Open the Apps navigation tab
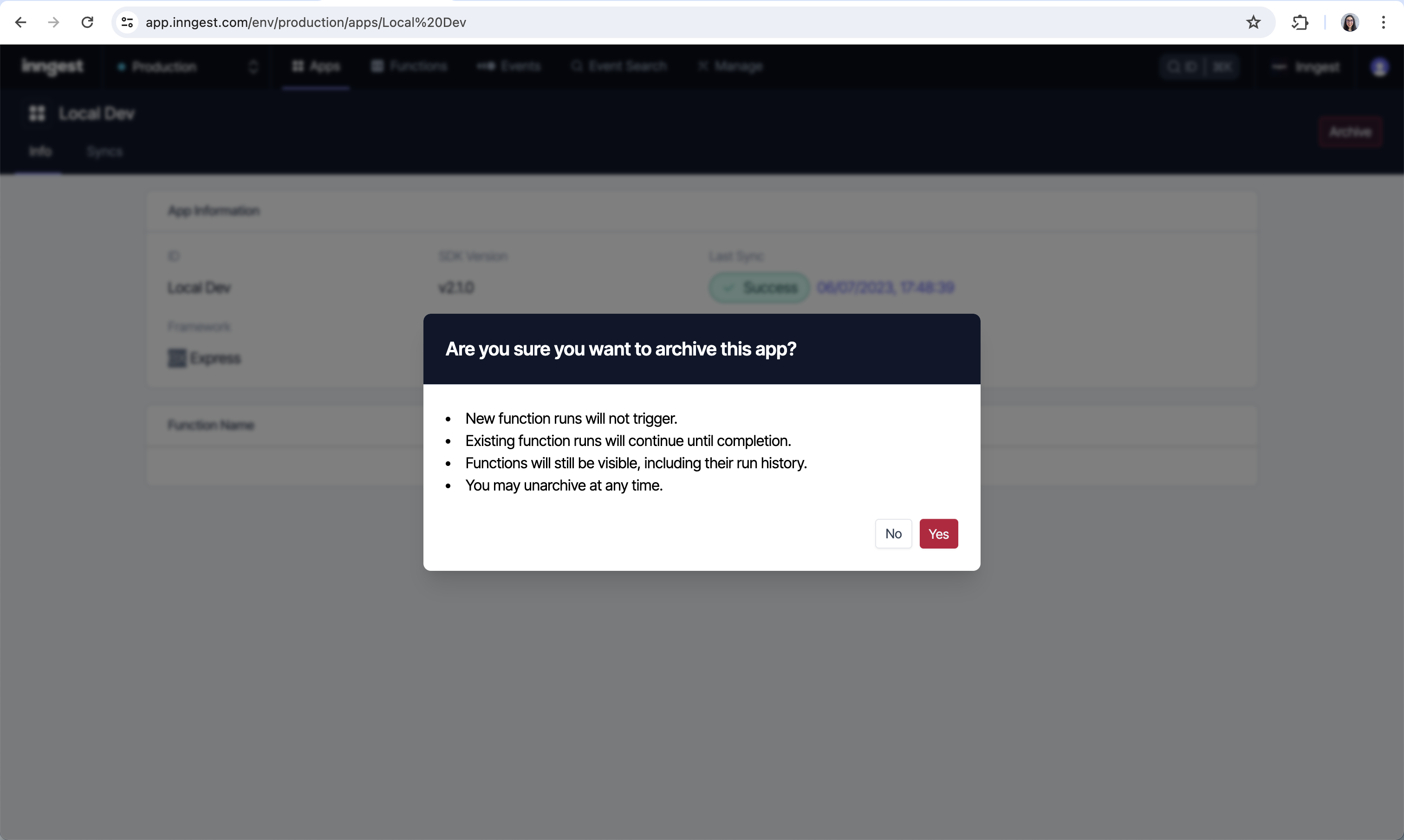This screenshot has height=840, width=1404. tap(316, 66)
